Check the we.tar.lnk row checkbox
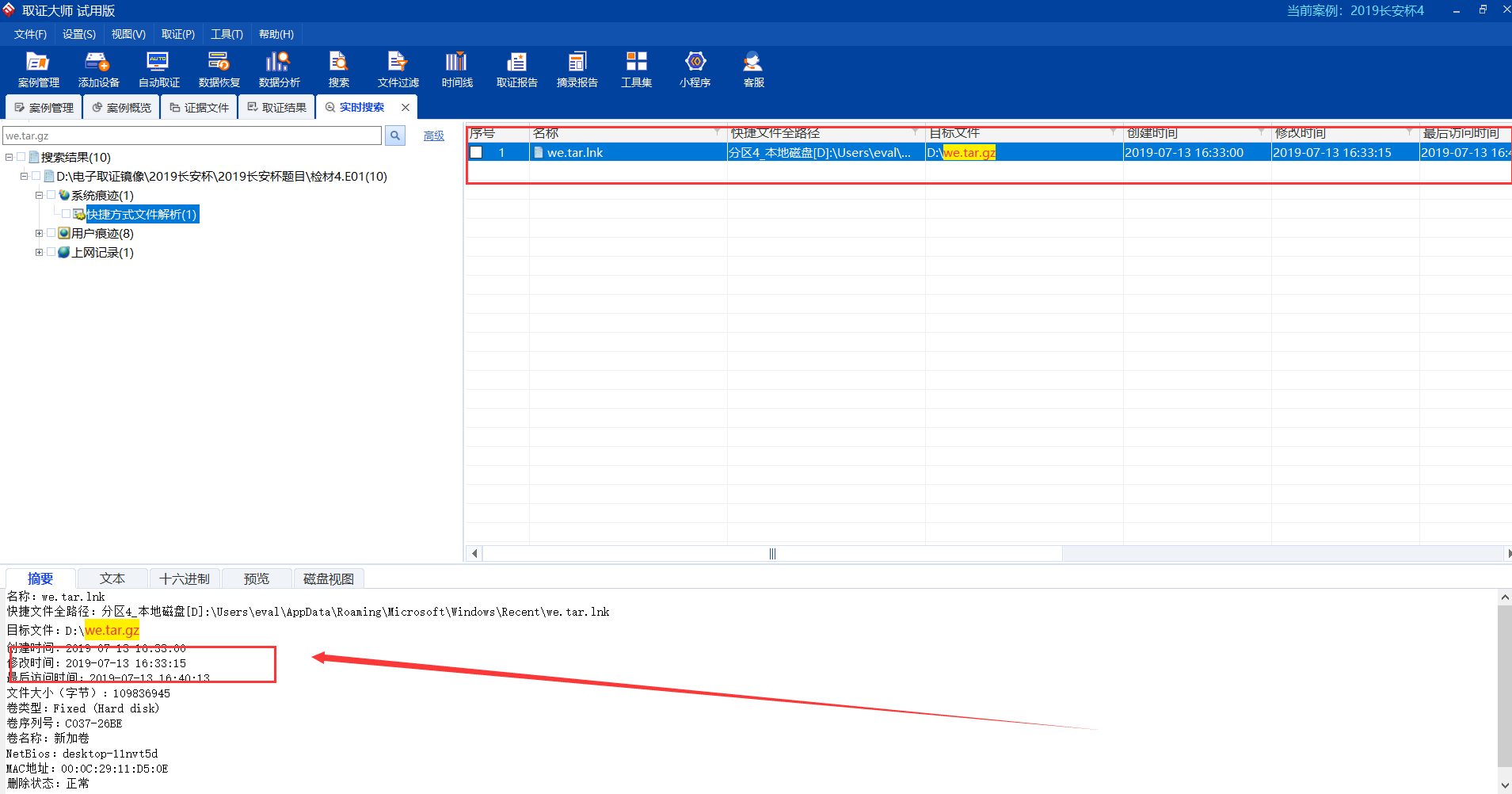The height and width of the screenshot is (794, 1512). 476,152
